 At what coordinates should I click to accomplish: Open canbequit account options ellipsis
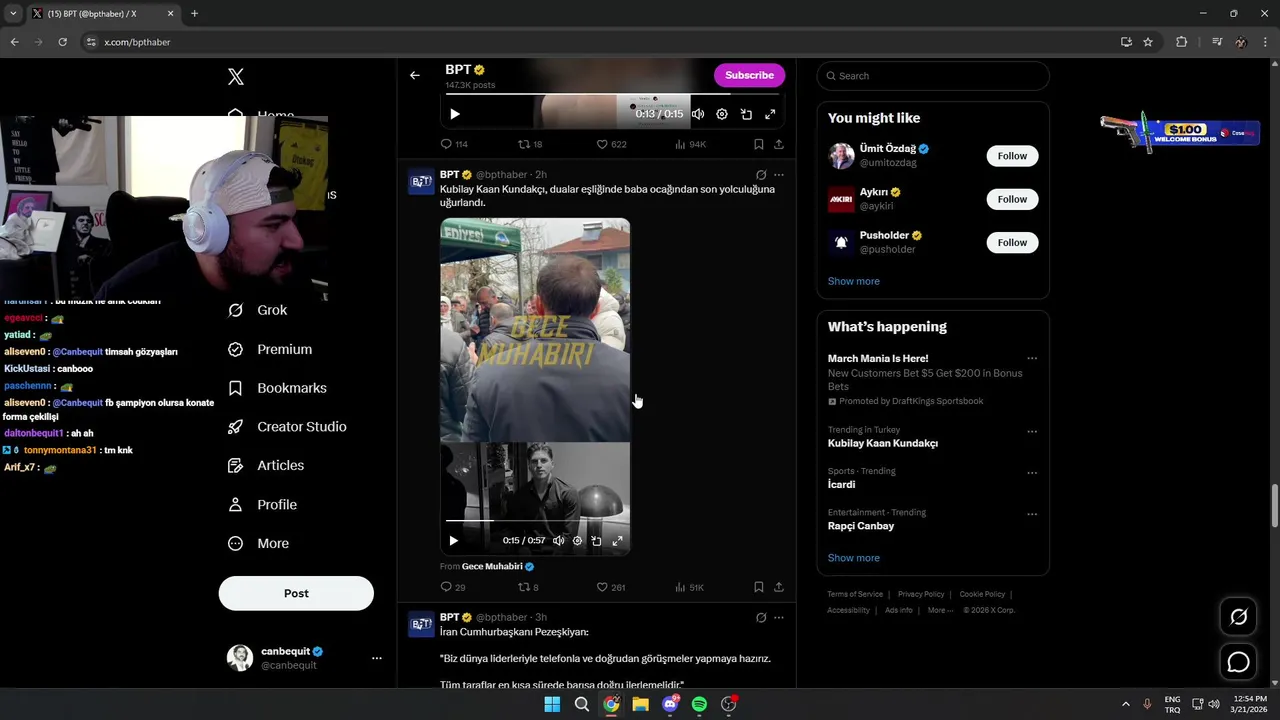pyautogui.click(x=377, y=658)
